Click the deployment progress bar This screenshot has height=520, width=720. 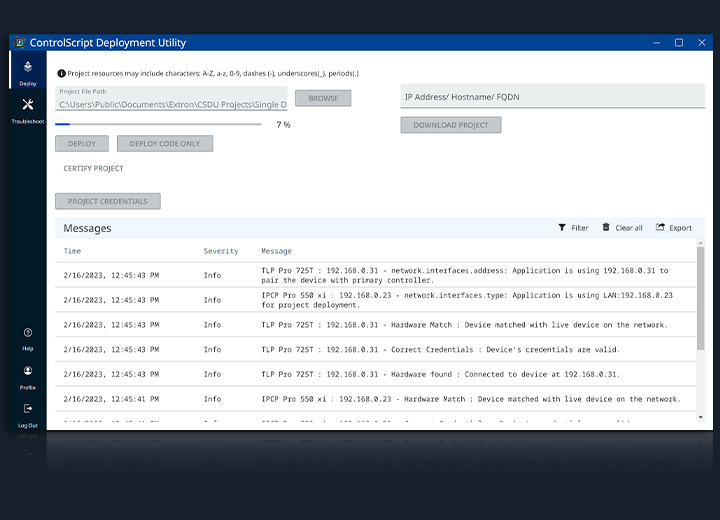click(x=158, y=124)
